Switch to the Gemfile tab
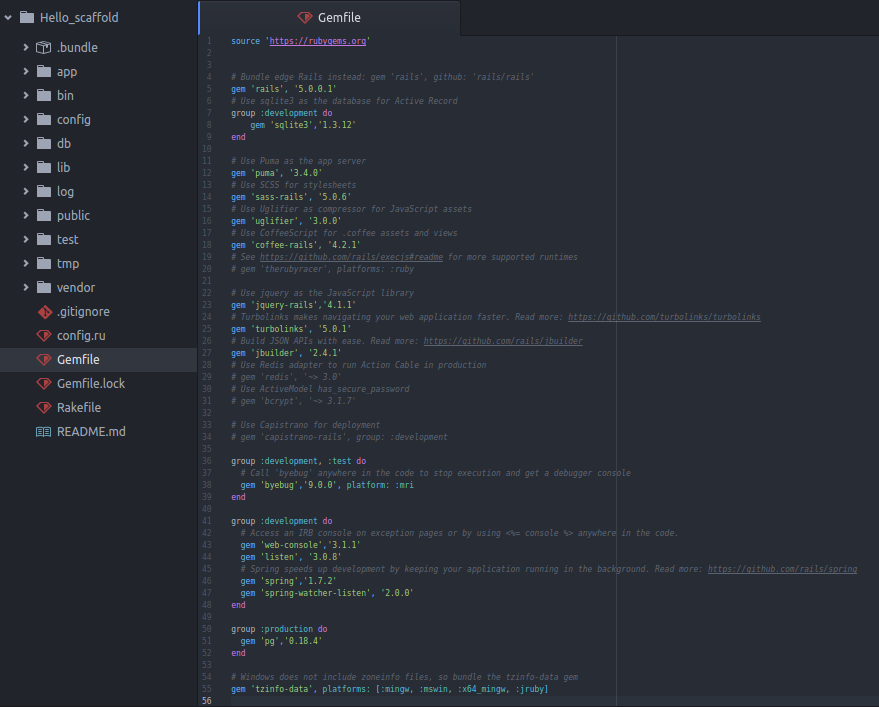The width and height of the screenshot is (879, 707). tap(340, 17)
